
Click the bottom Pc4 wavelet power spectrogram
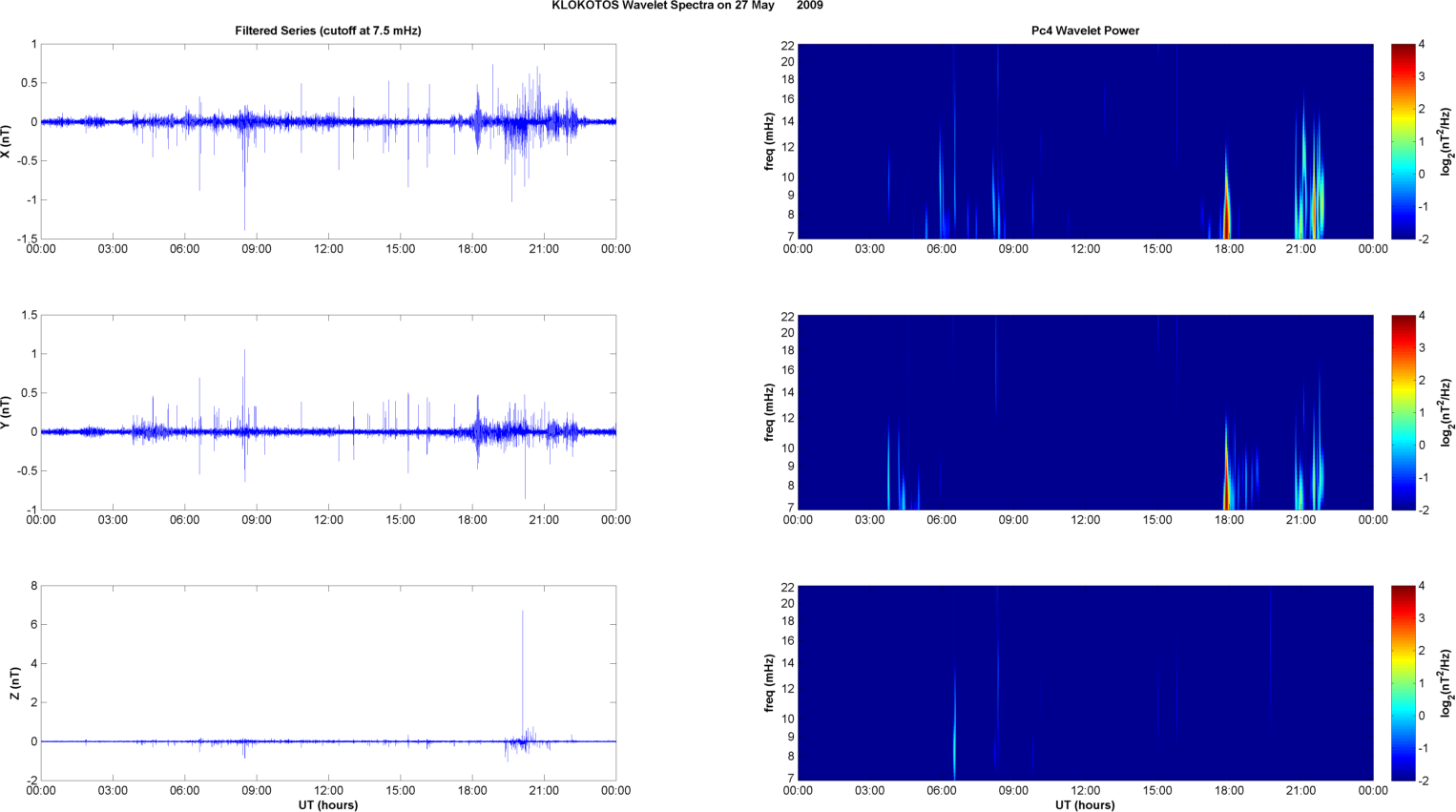coord(1085,683)
